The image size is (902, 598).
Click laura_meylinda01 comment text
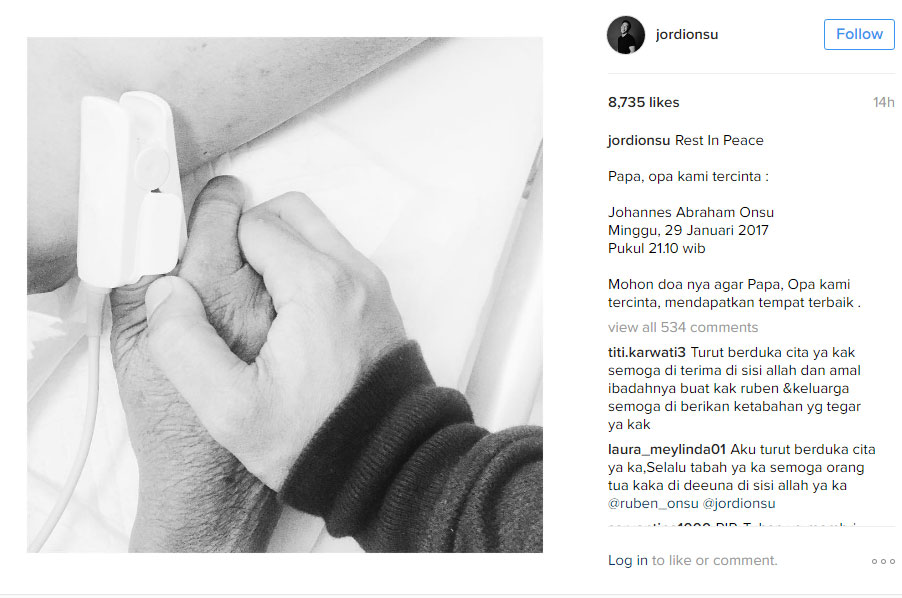pyautogui.click(x=742, y=477)
